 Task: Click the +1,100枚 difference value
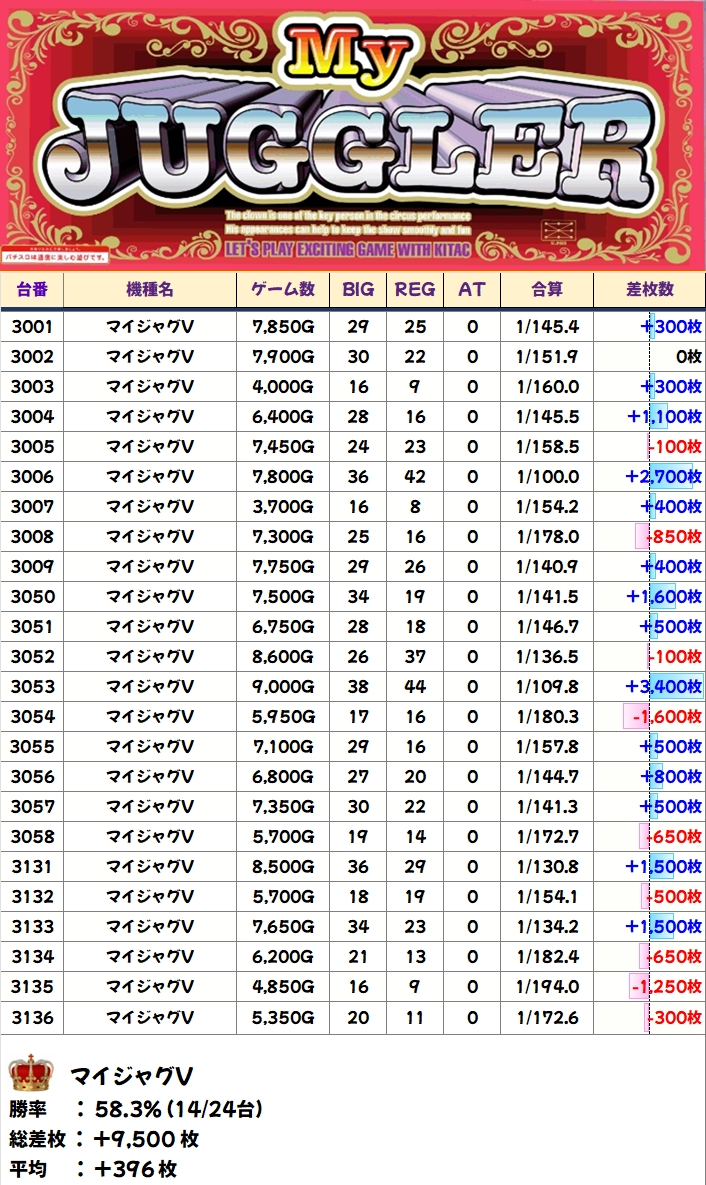point(664,416)
